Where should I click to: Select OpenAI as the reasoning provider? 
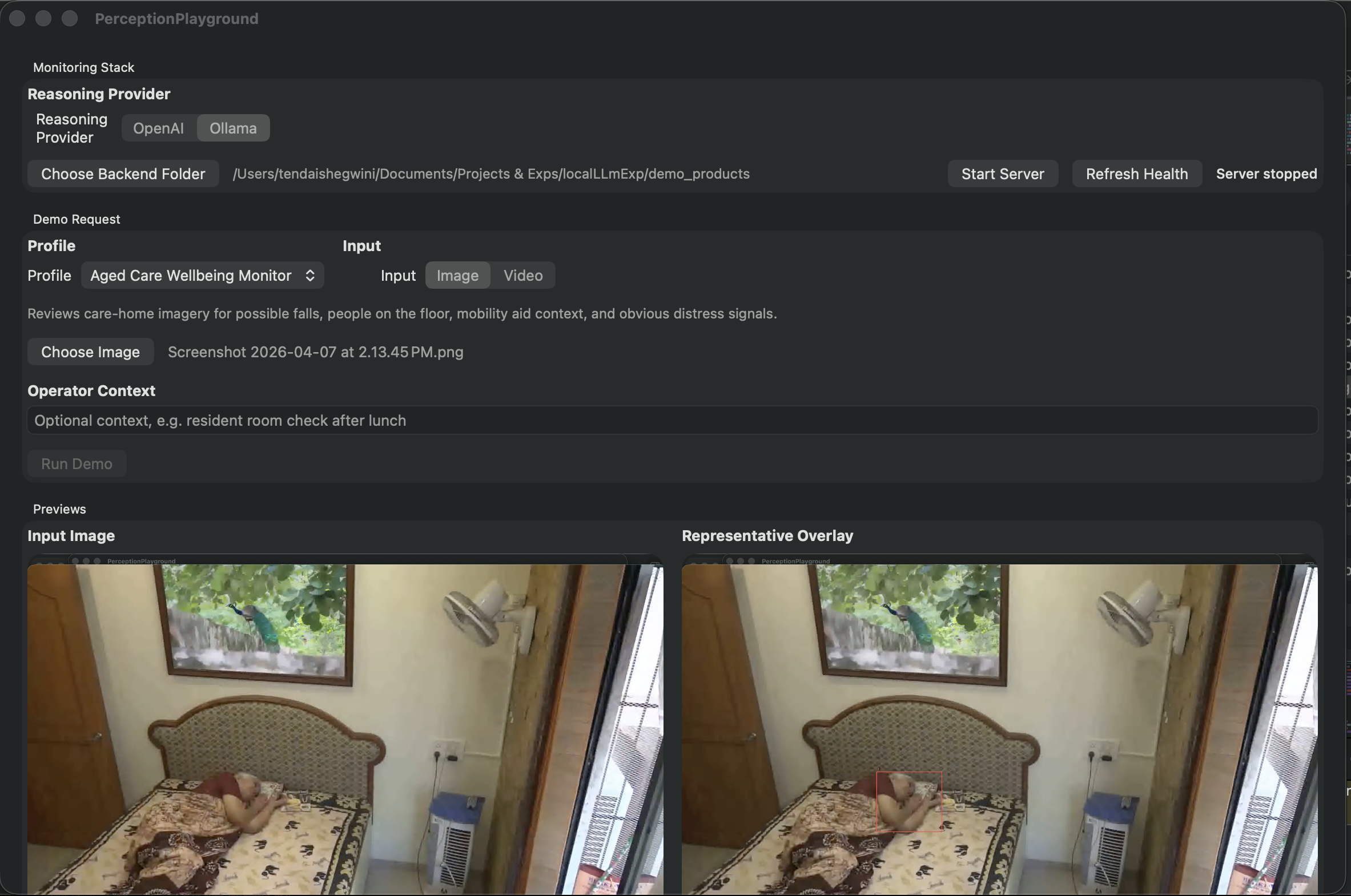pos(158,127)
